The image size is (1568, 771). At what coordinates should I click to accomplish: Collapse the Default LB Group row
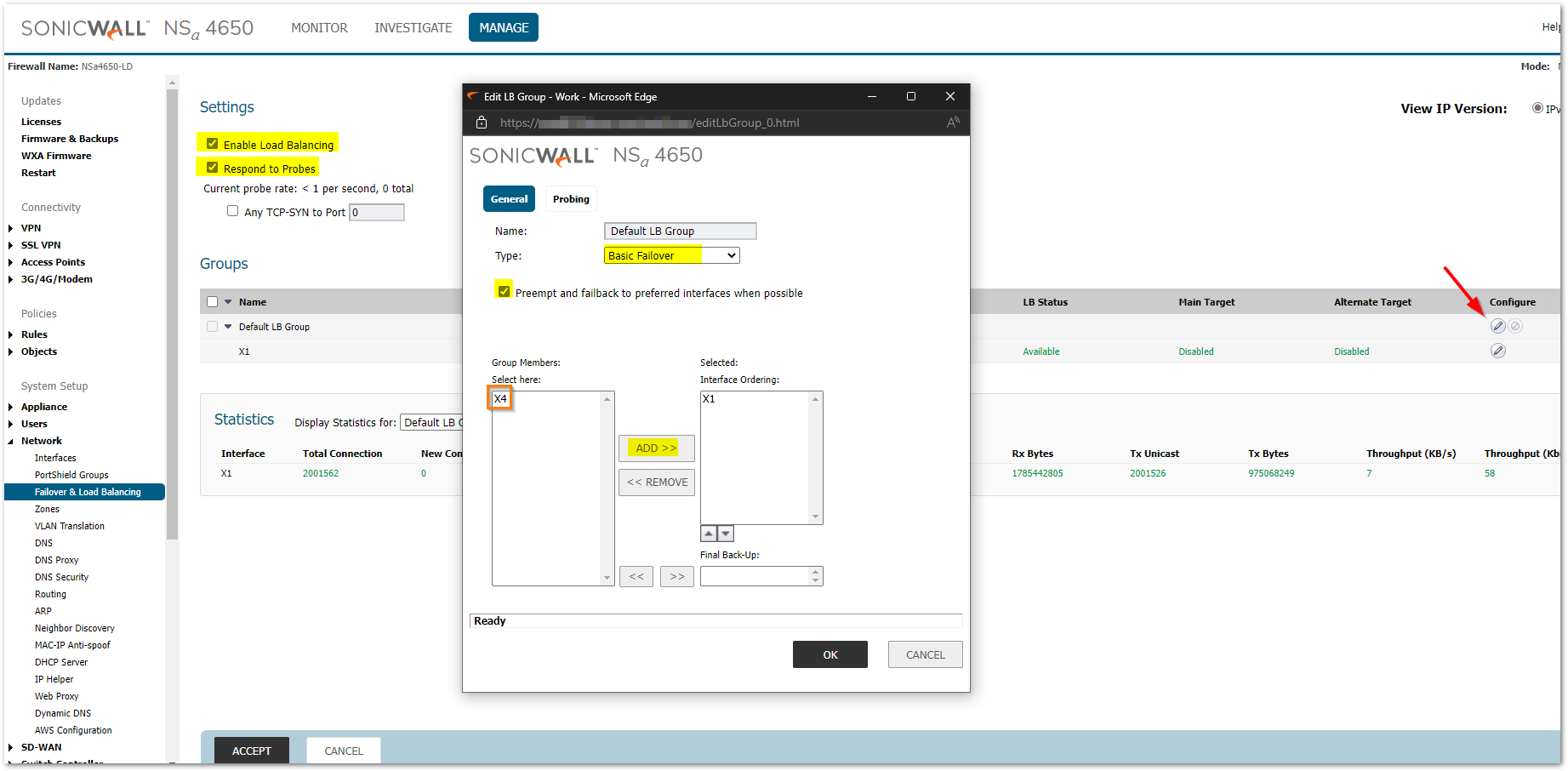click(228, 326)
